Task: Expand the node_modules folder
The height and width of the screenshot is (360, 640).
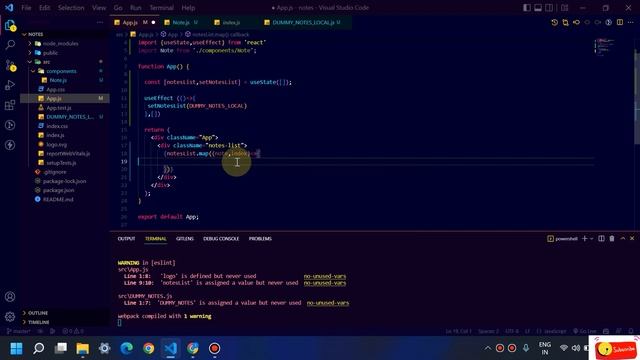Action: pyautogui.click(x=65, y=43)
